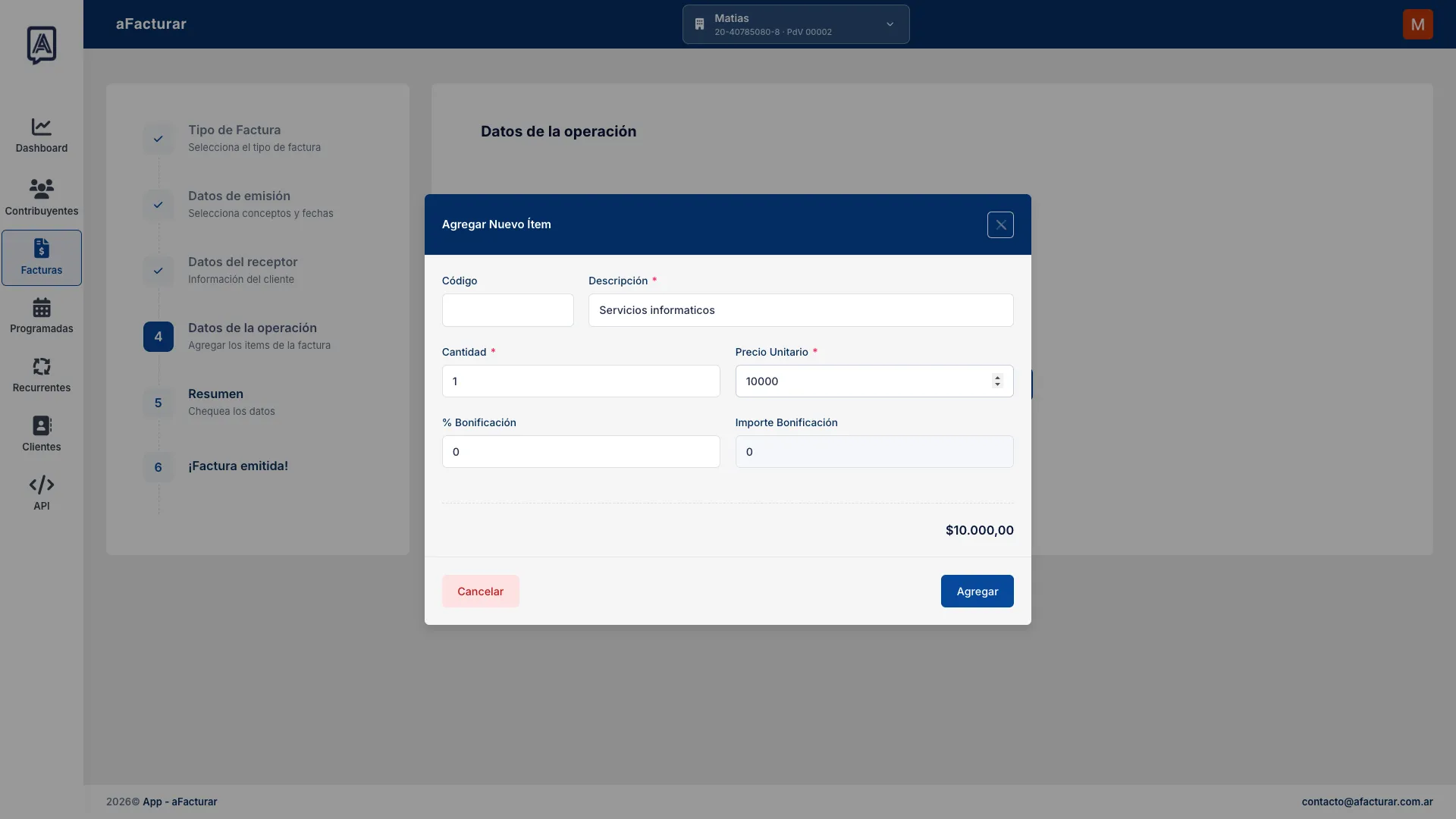Click the Cantidad input field
This screenshot has height=819, width=1456.
(581, 381)
